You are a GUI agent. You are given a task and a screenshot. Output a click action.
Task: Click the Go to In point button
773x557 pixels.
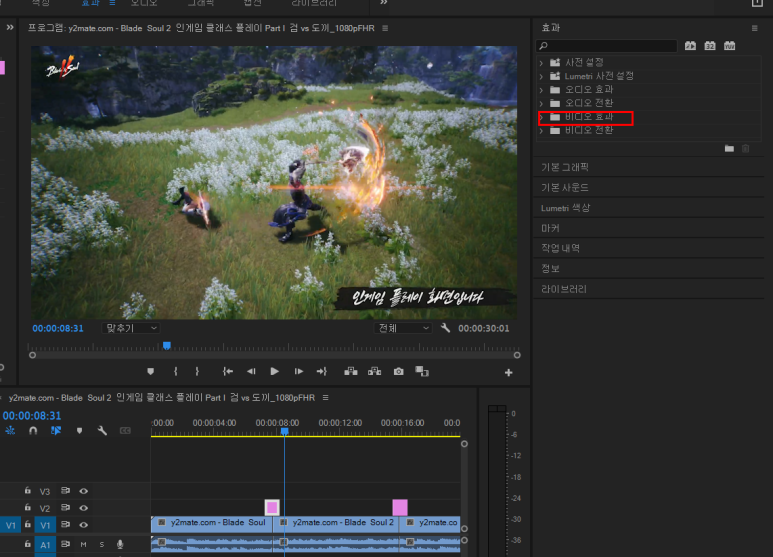(x=227, y=372)
